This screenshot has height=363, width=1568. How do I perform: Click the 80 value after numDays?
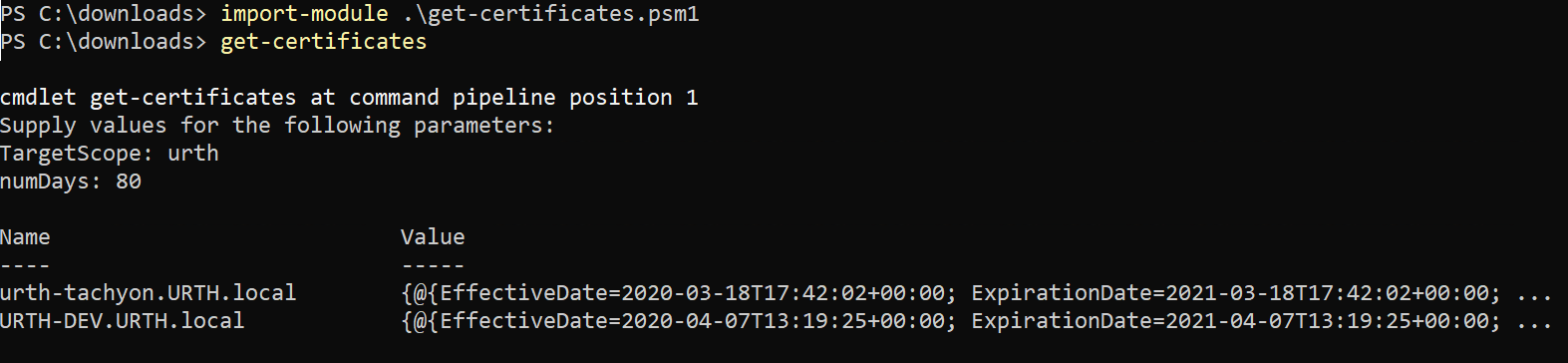coord(129,181)
